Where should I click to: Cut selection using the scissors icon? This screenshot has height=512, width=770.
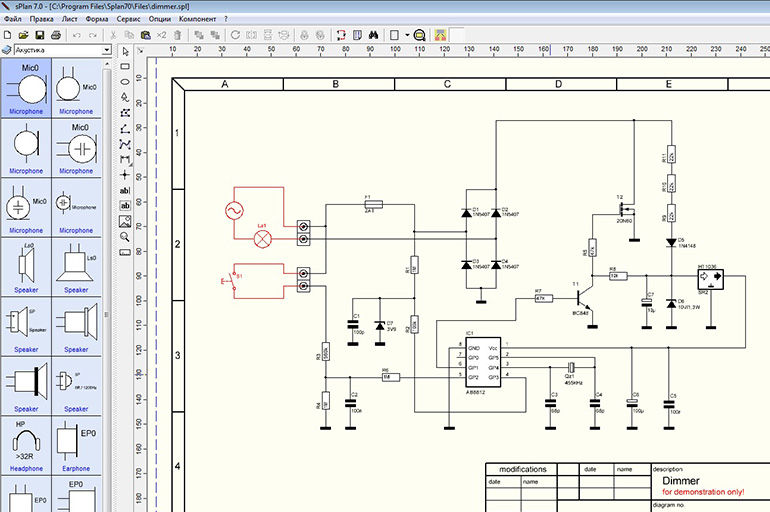click(113, 35)
